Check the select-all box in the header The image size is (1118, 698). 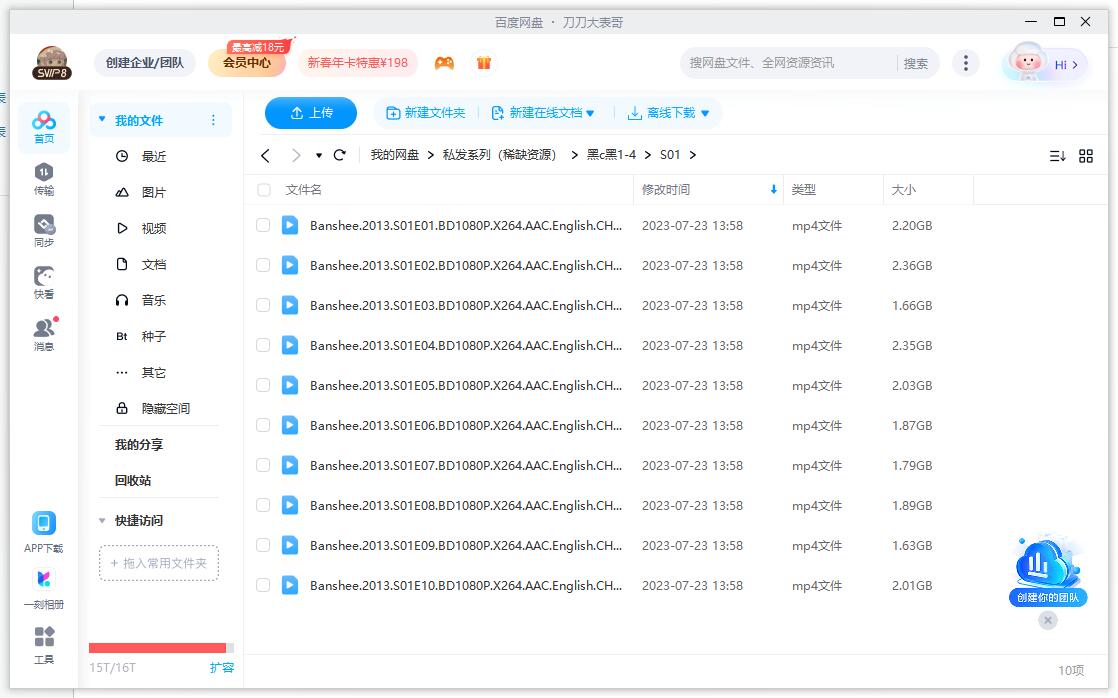click(x=263, y=190)
